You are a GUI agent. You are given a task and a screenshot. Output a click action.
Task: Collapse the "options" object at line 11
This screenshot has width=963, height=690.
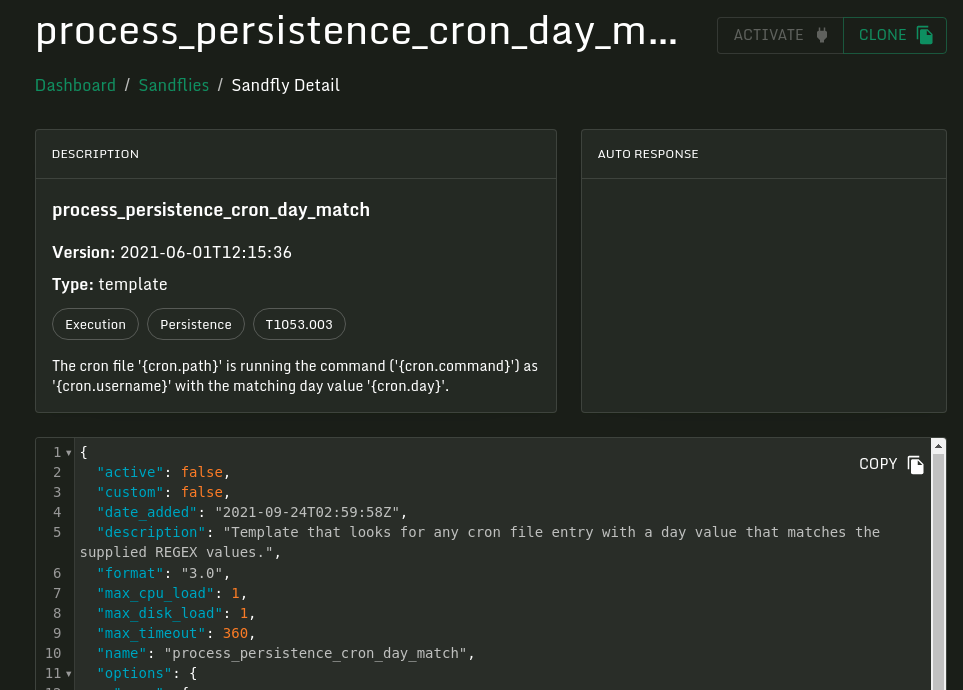[68, 673]
